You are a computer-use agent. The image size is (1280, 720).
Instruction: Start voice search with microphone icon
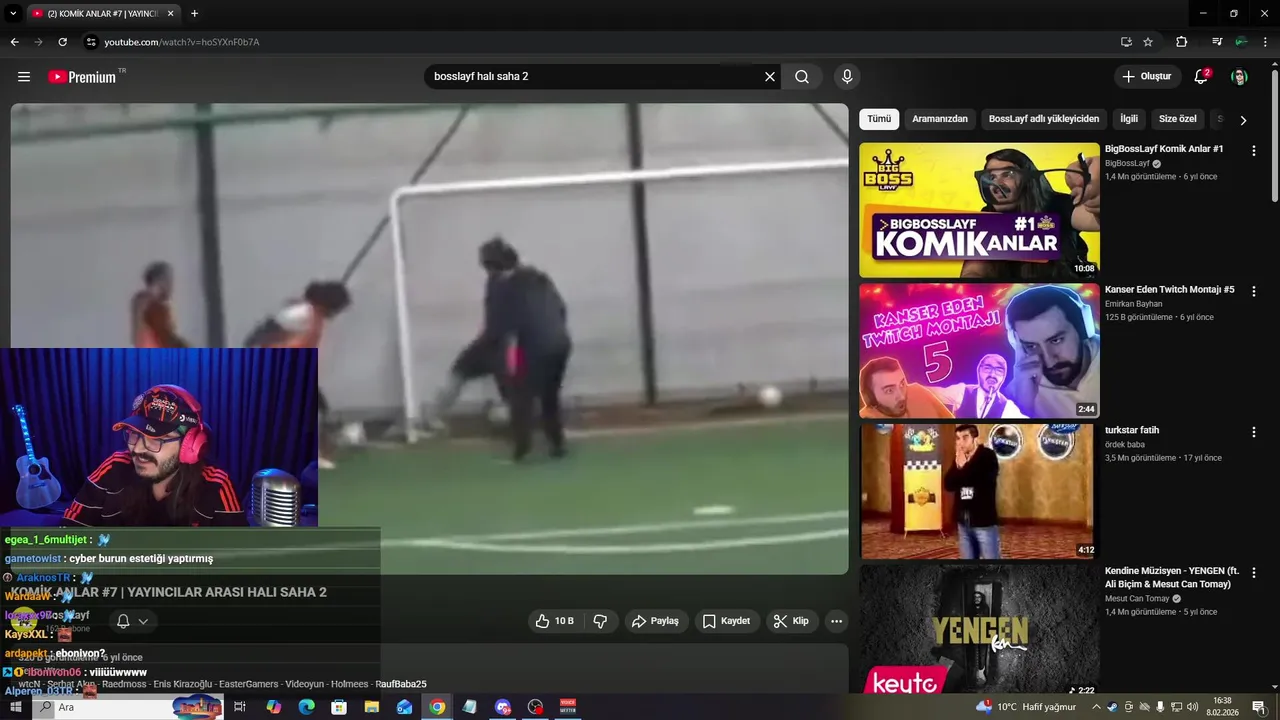pyautogui.click(x=847, y=77)
